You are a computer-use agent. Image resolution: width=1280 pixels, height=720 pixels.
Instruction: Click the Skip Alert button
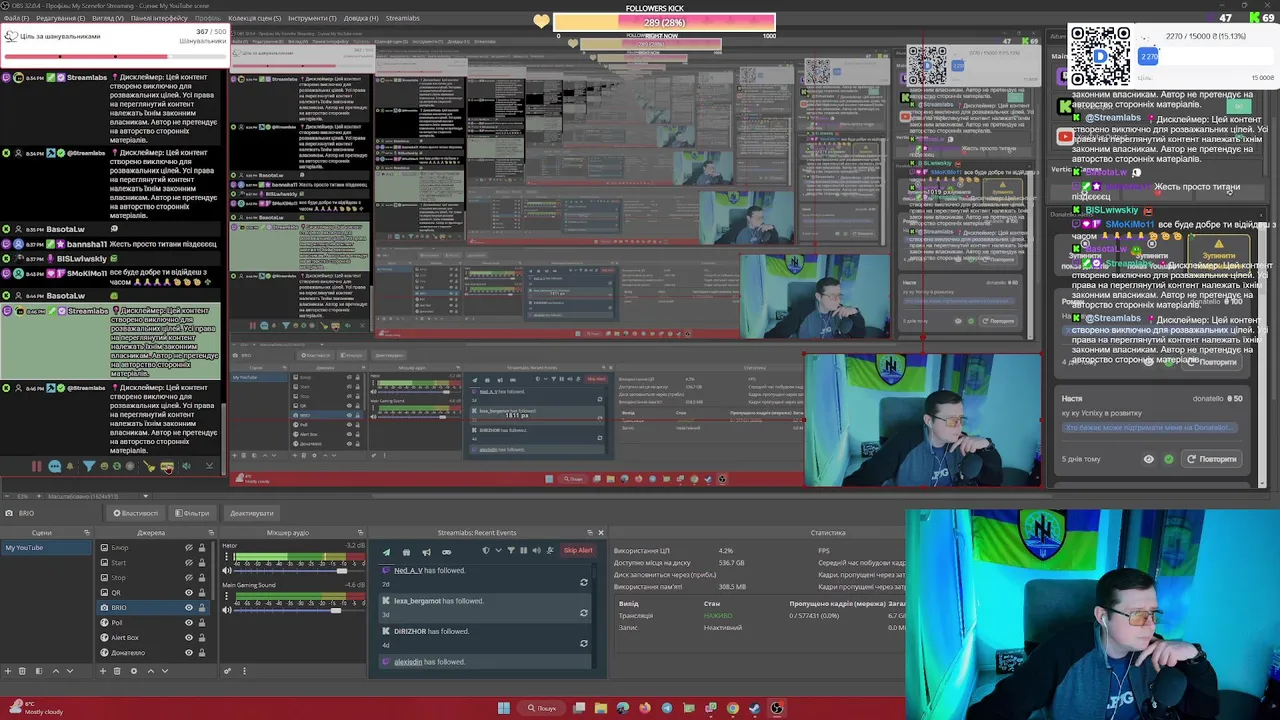point(578,550)
